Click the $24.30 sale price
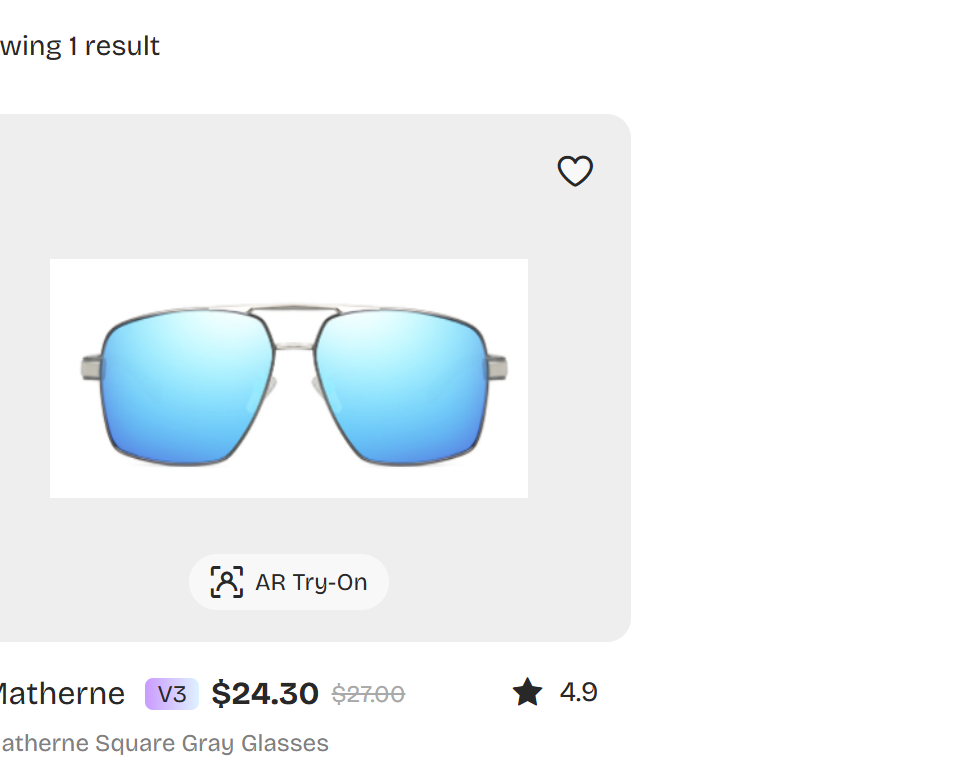 point(265,693)
